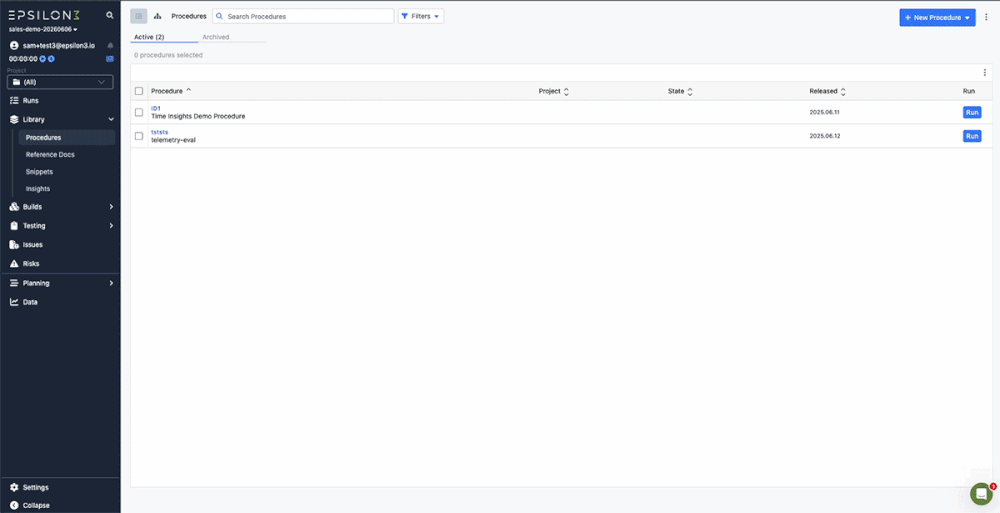1000x513 pixels.
Task: Open the chat support bubble
Action: [981, 494]
